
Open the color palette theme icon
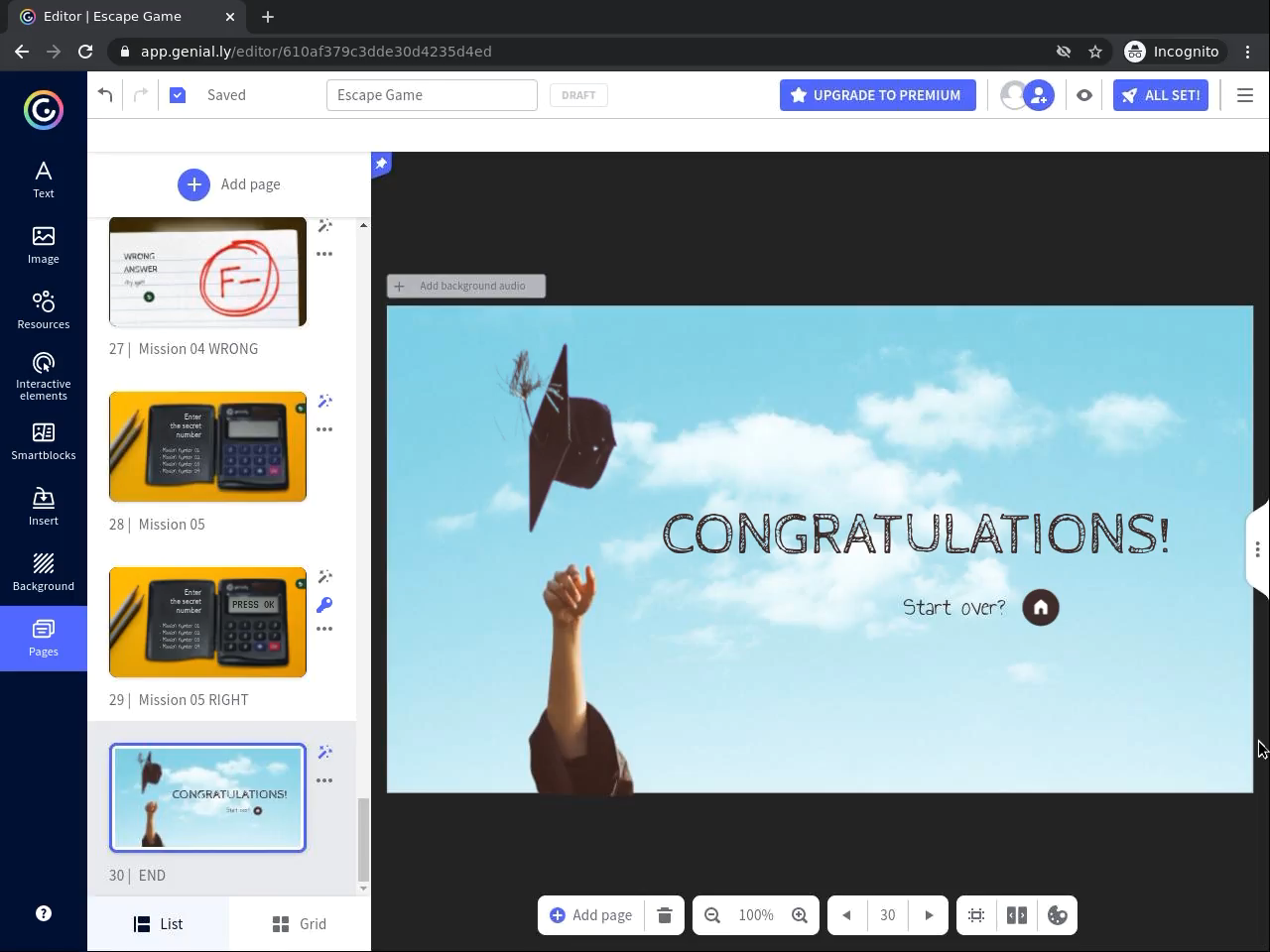[x=1058, y=915]
